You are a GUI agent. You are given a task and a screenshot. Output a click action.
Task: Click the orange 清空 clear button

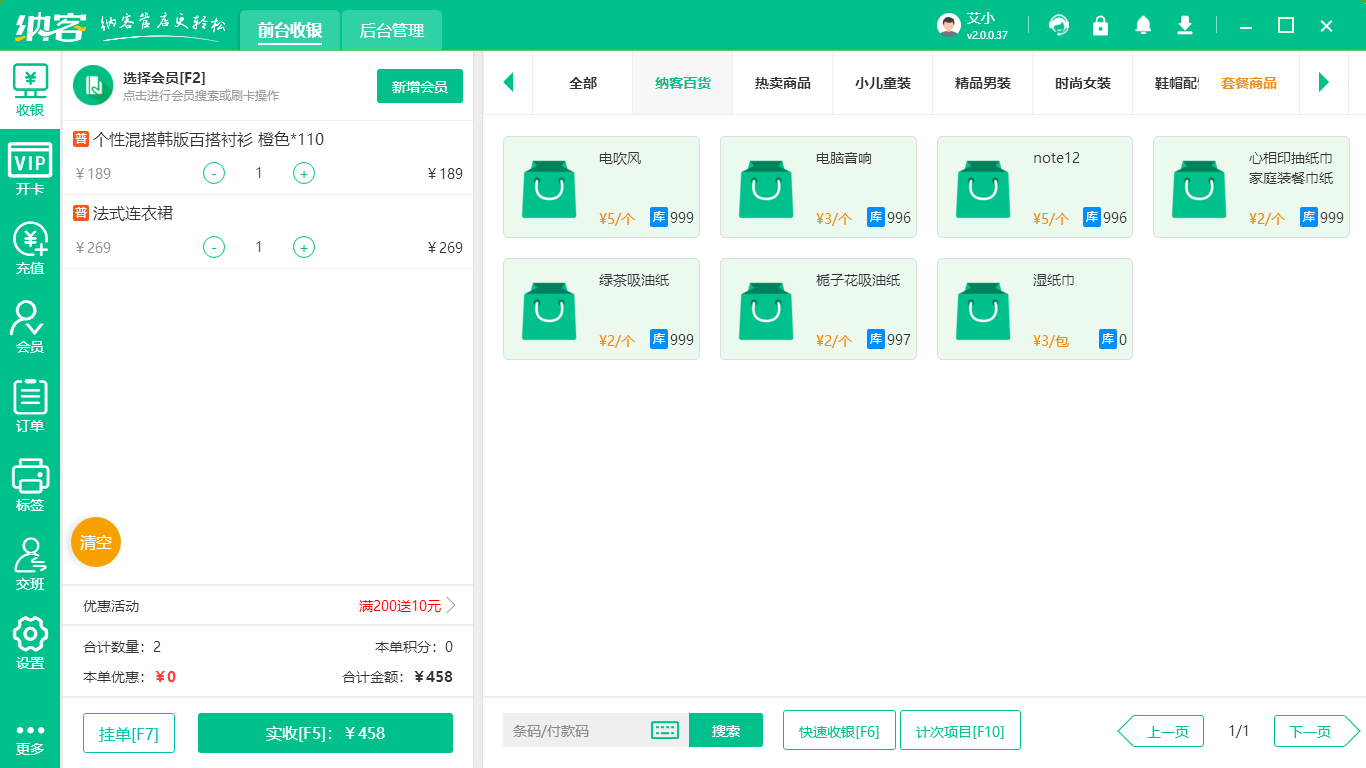[x=96, y=542]
